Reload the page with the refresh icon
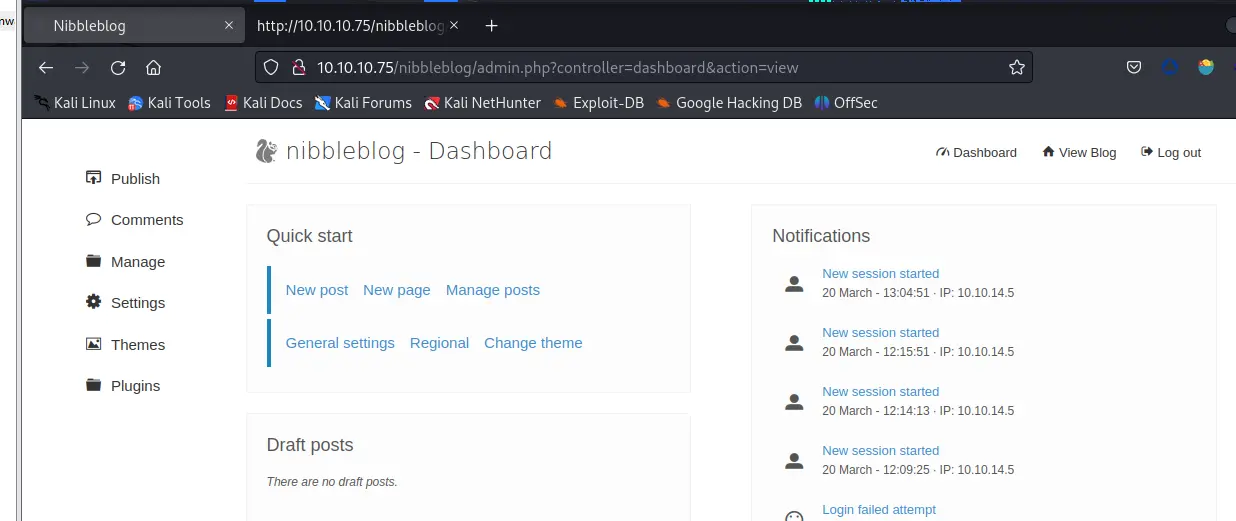This screenshot has width=1236, height=521. click(118, 68)
